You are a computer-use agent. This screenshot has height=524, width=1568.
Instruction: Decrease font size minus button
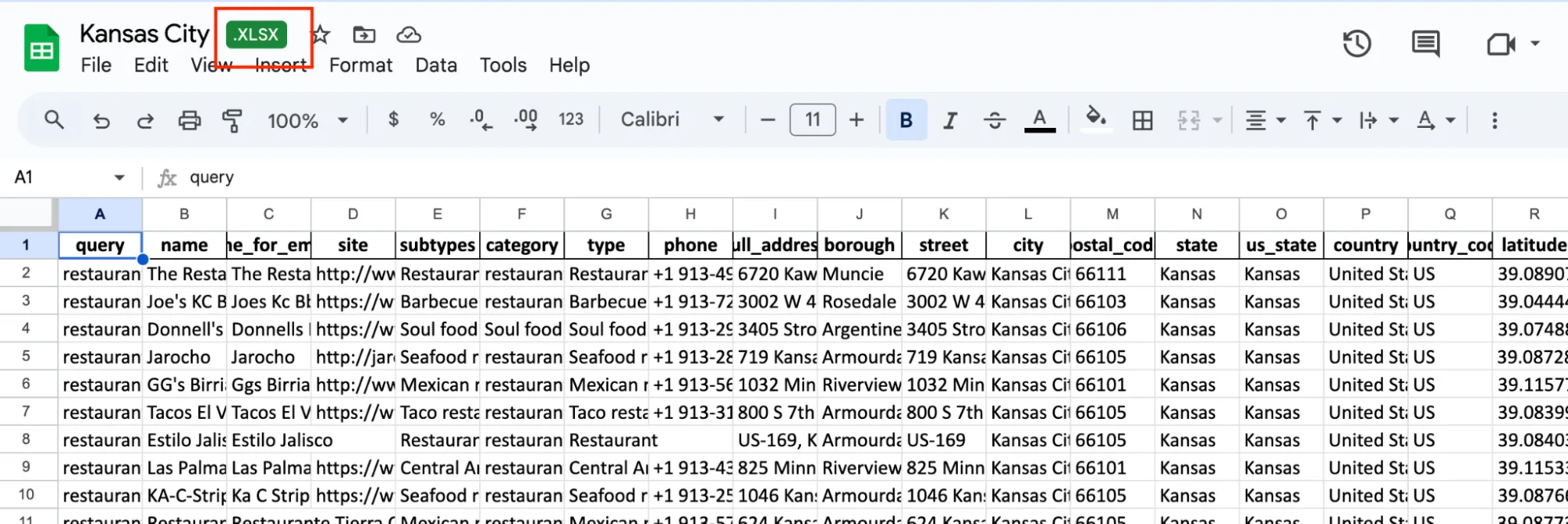768,120
